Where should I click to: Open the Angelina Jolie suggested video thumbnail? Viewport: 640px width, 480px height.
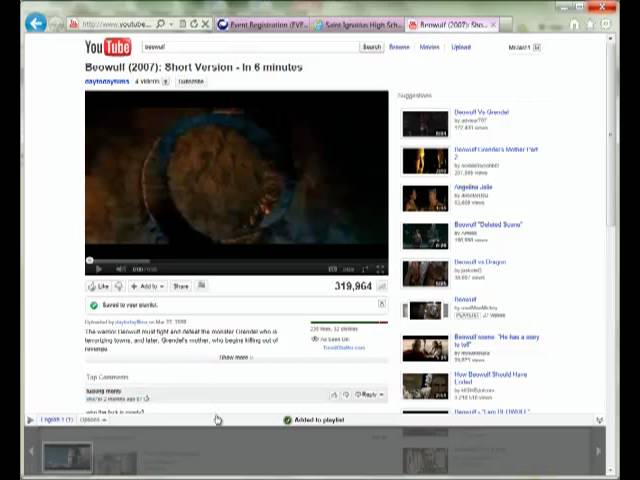coord(425,198)
